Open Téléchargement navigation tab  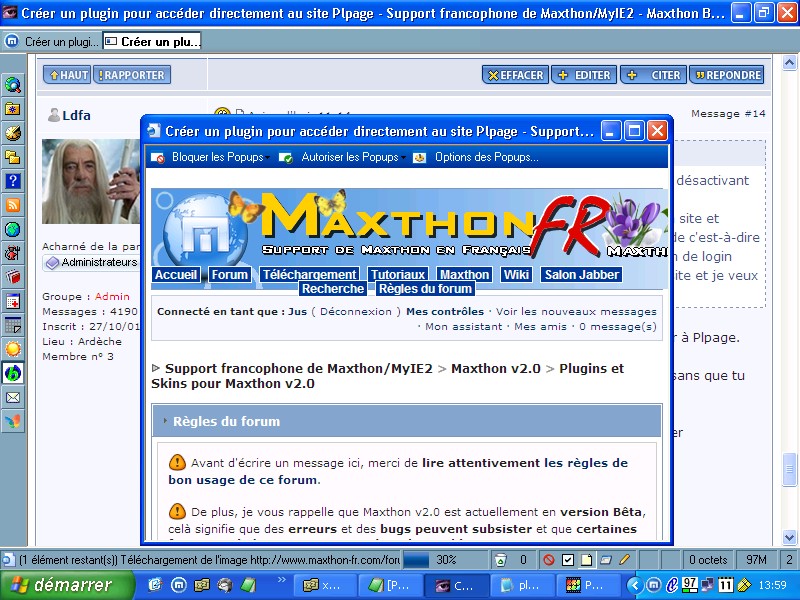309,274
